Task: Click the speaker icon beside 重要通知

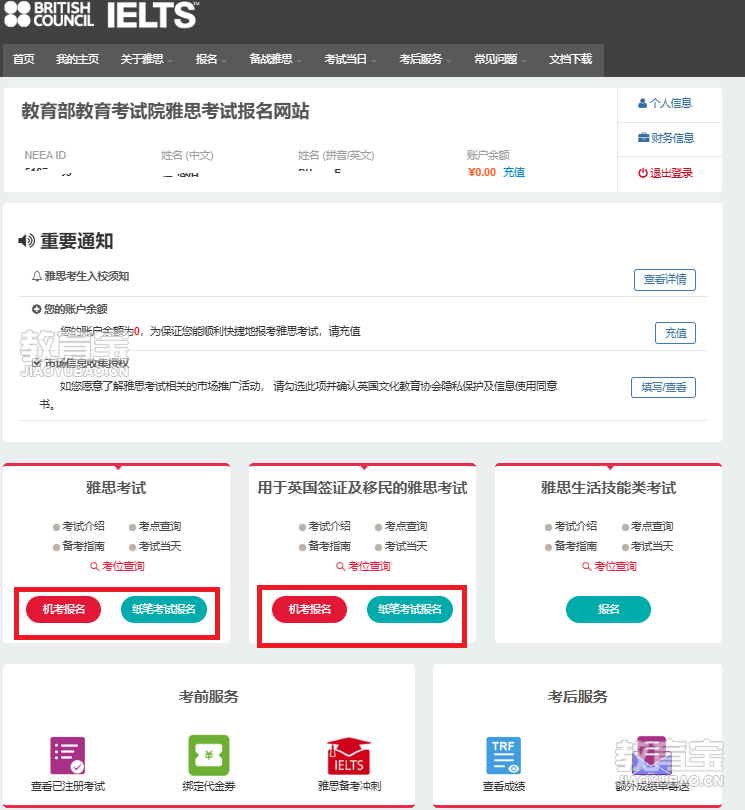Action: 27,241
